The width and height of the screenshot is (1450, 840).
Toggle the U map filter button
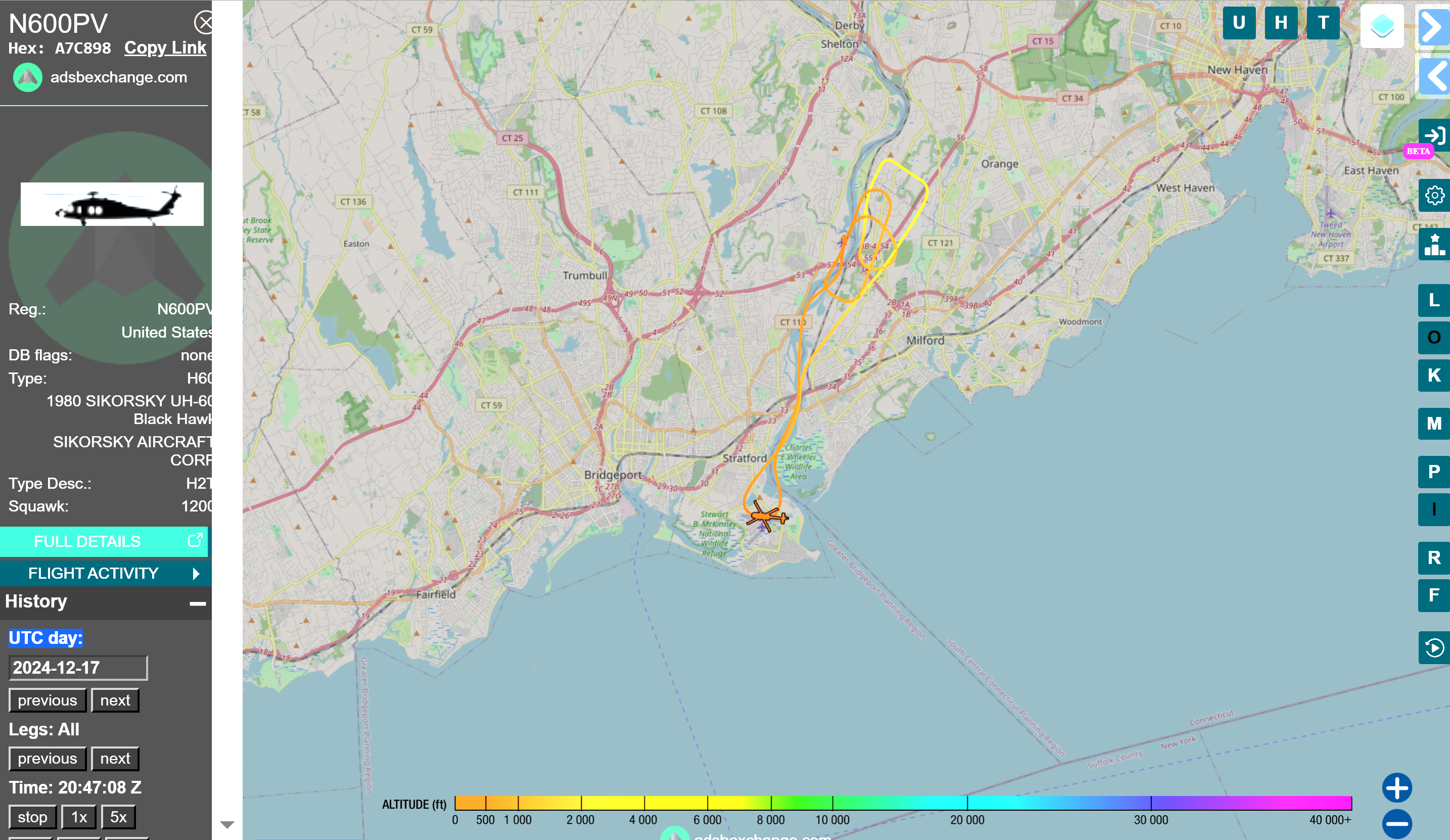pyautogui.click(x=1239, y=23)
